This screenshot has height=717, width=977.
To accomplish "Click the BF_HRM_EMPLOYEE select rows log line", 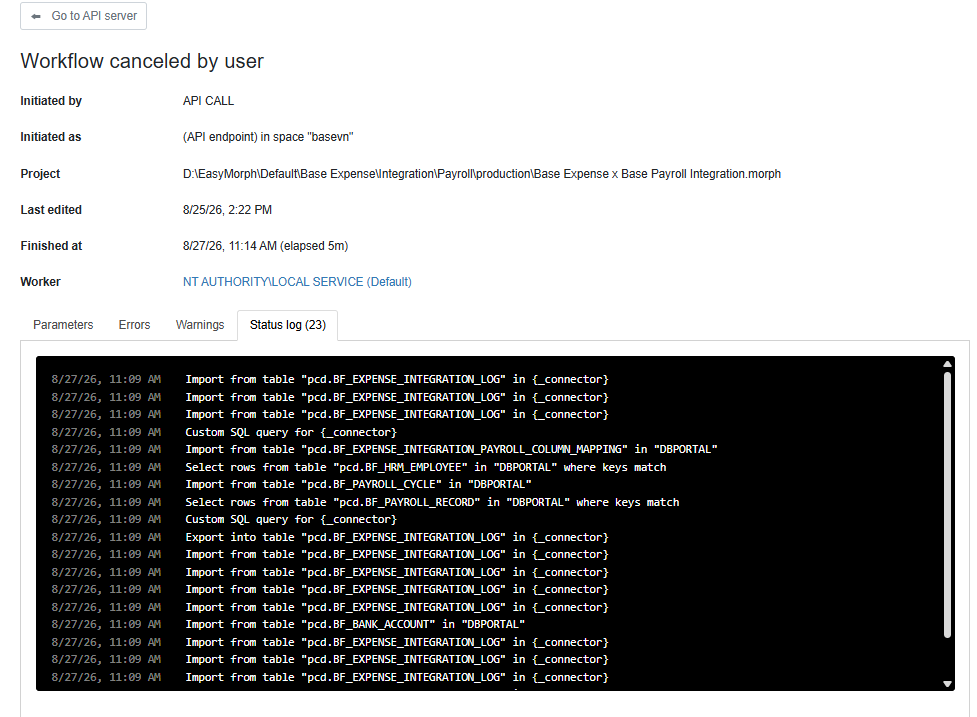I will pos(426,467).
